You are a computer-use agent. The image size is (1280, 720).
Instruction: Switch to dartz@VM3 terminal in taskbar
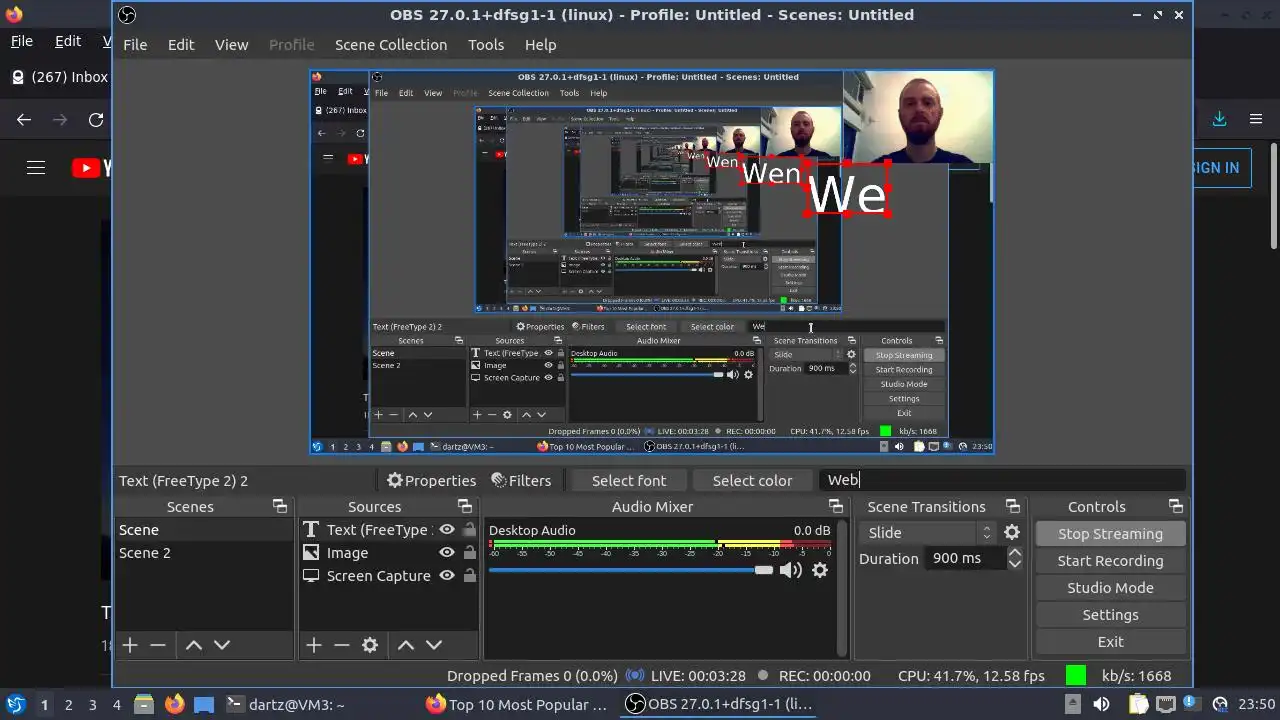pyautogui.click(x=285, y=704)
